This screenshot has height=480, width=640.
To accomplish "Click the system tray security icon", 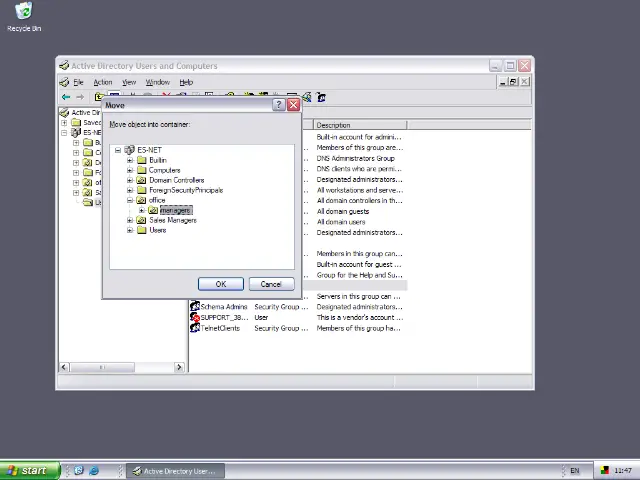I will (604, 470).
